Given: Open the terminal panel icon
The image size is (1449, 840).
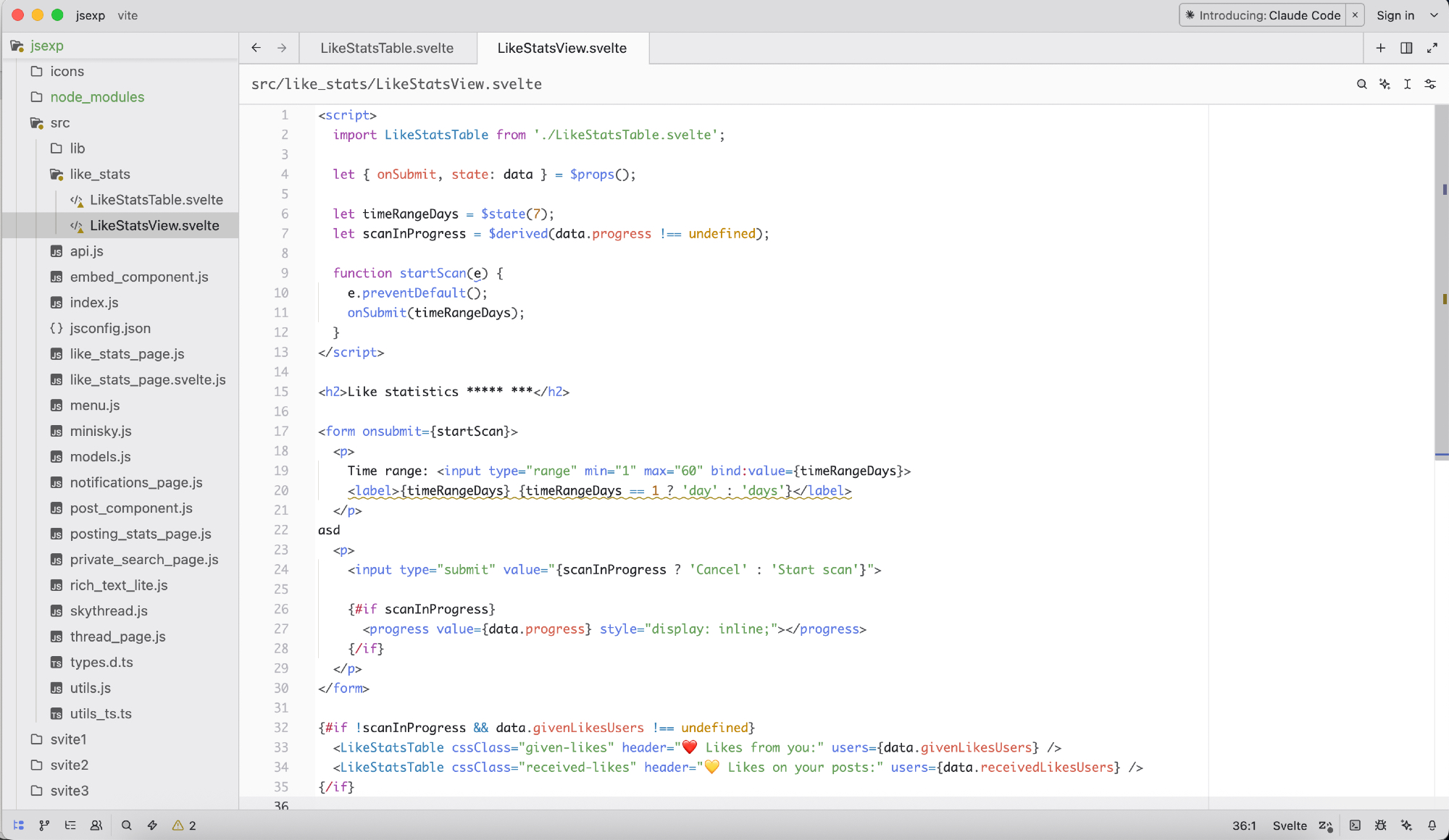Looking at the screenshot, I should [1355, 826].
